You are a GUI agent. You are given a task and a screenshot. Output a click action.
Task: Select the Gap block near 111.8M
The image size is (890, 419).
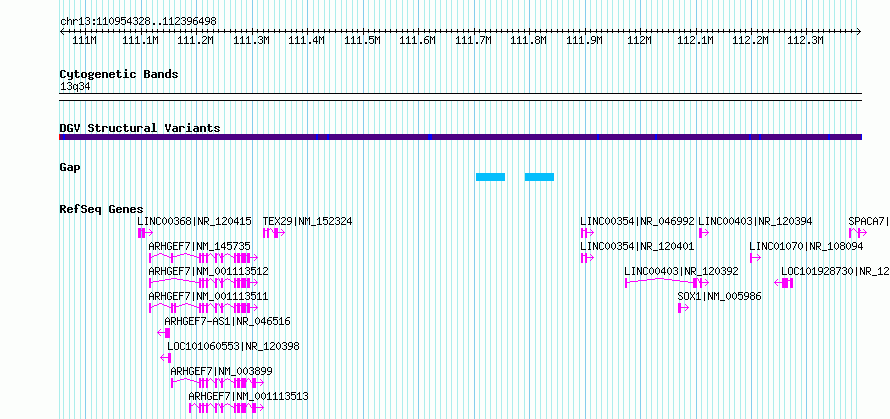tap(539, 177)
